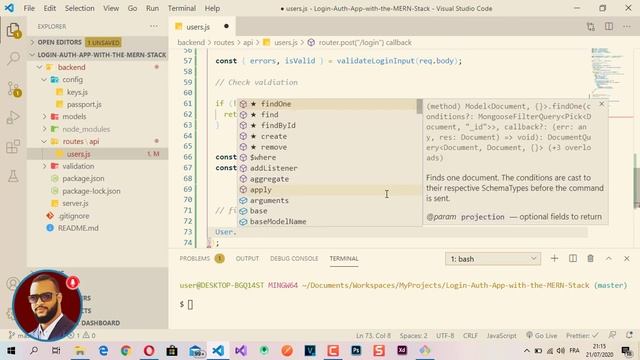Select aggregate autocomplete suggestion
Viewport: 640px width, 360px height.
[327, 179]
